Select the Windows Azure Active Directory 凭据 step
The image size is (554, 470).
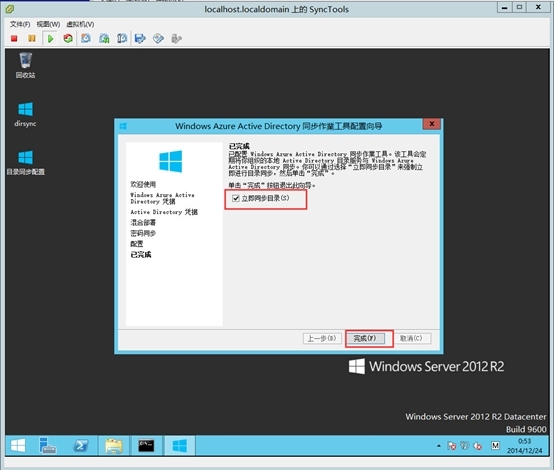(x=162, y=198)
